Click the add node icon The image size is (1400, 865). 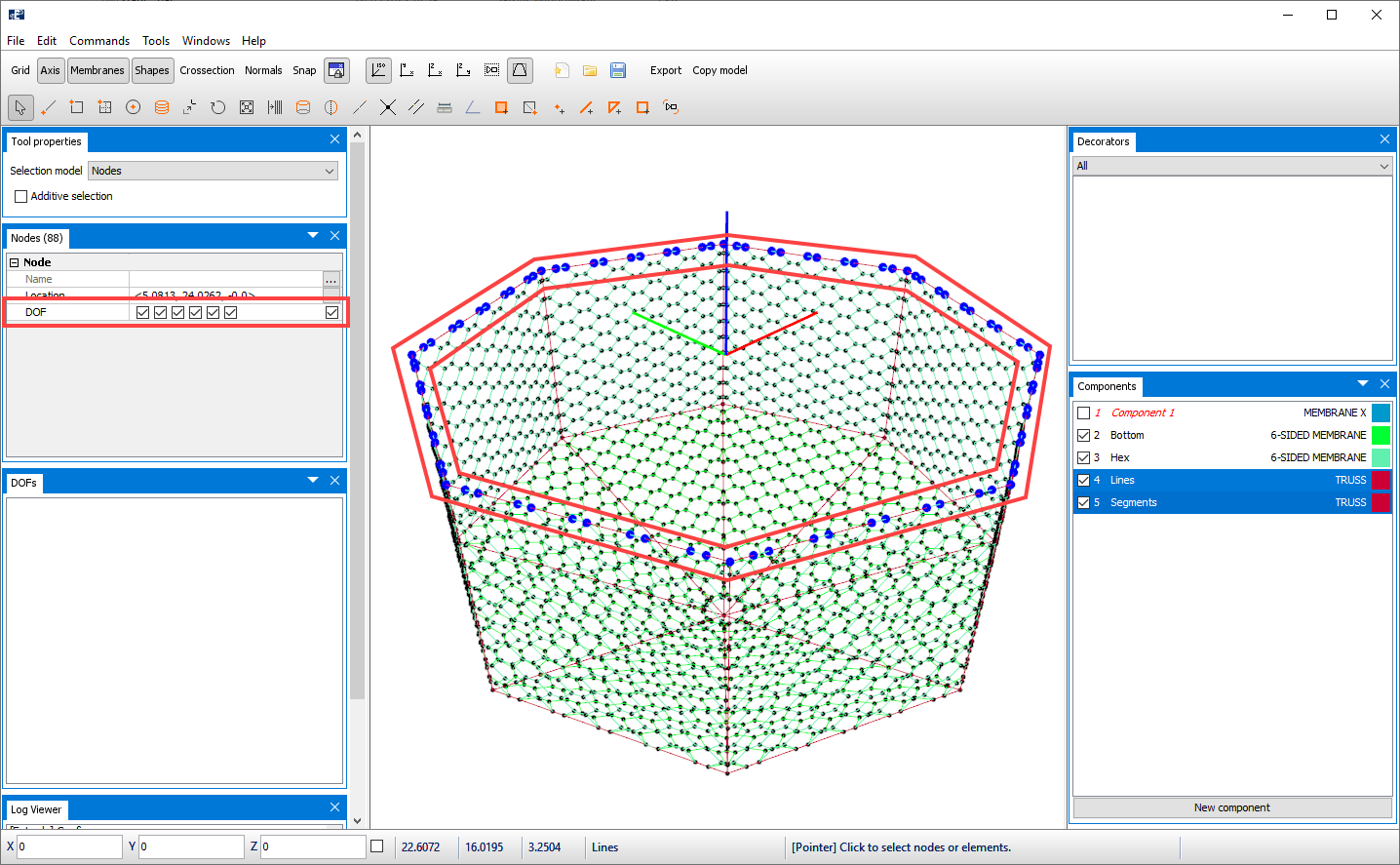click(x=559, y=107)
